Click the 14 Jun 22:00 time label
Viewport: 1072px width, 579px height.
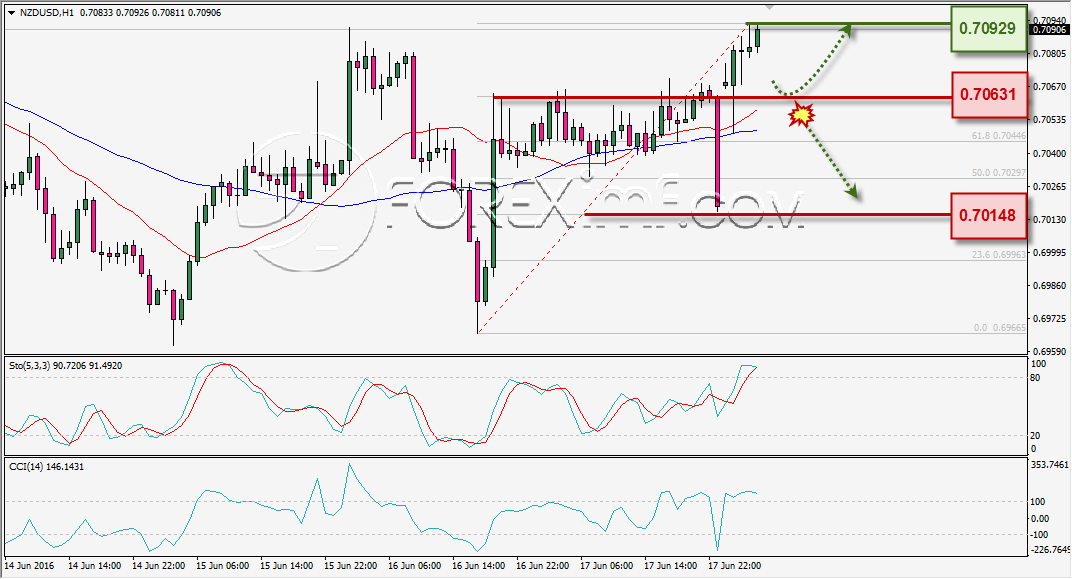[159, 565]
